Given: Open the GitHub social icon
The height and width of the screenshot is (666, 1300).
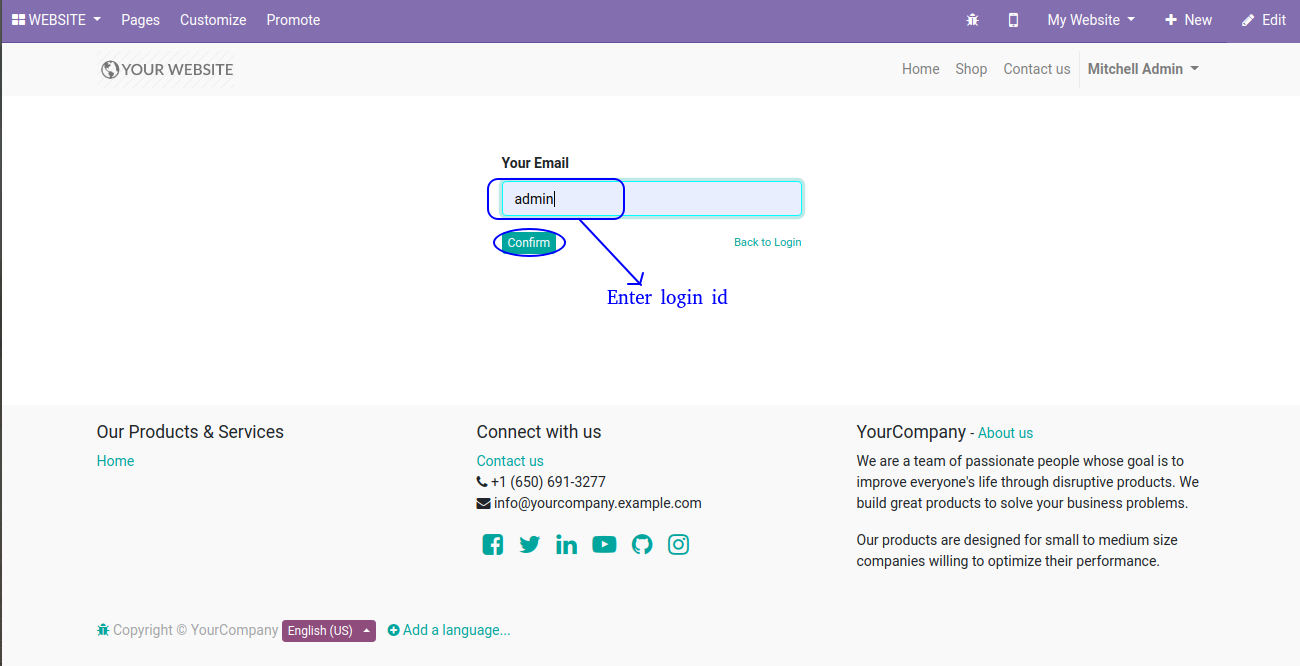Looking at the screenshot, I should [x=642, y=544].
